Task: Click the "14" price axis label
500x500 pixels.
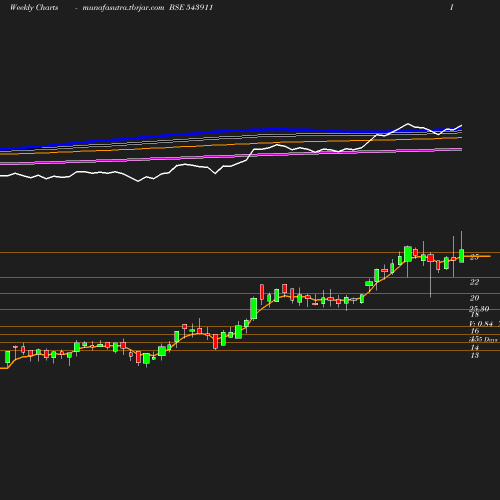Action: (475, 348)
